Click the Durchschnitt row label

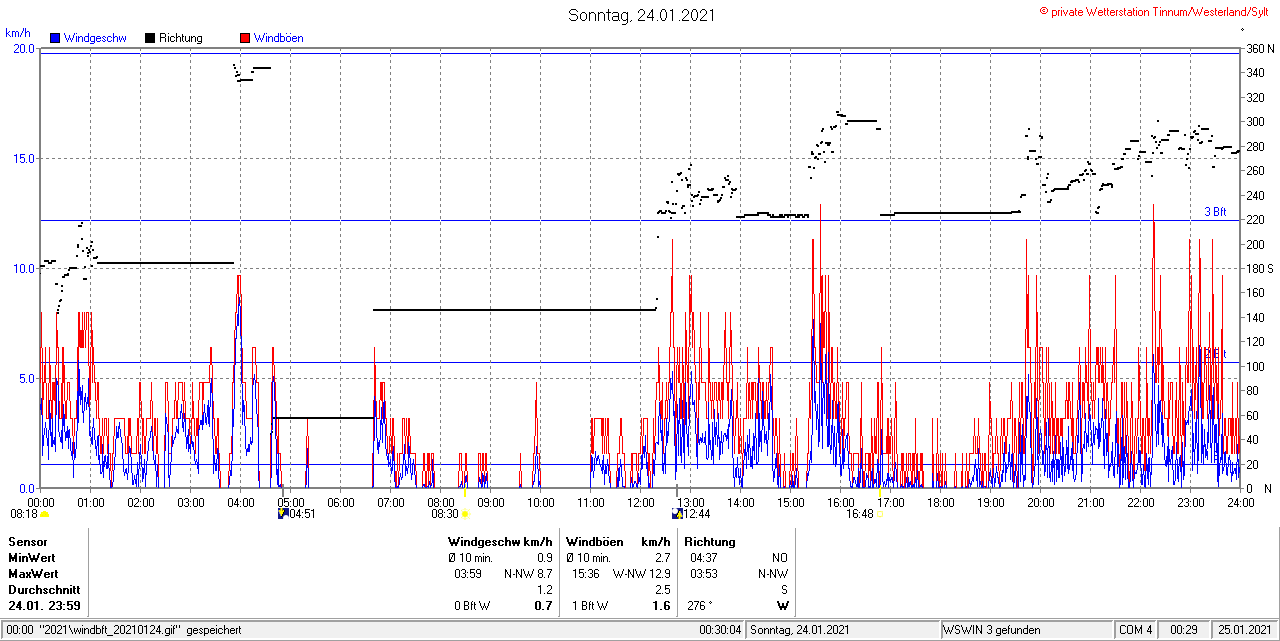tap(44, 590)
